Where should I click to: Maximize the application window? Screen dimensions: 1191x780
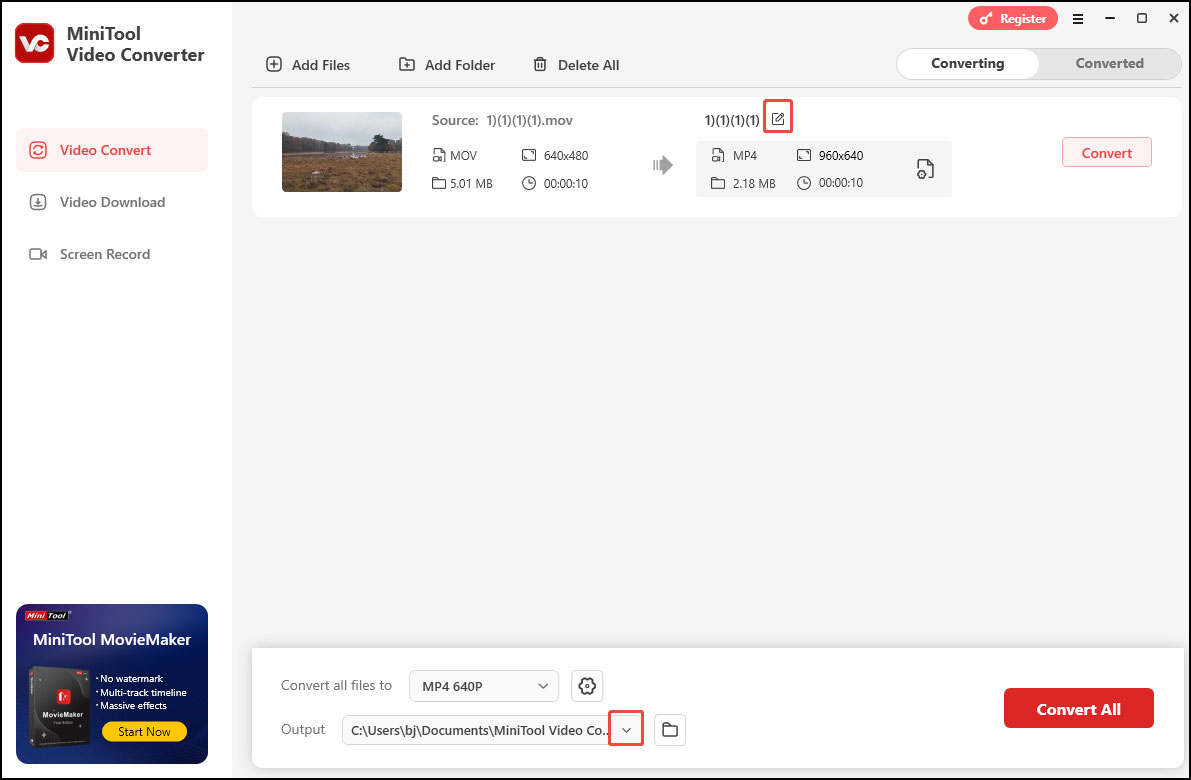click(x=1142, y=18)
